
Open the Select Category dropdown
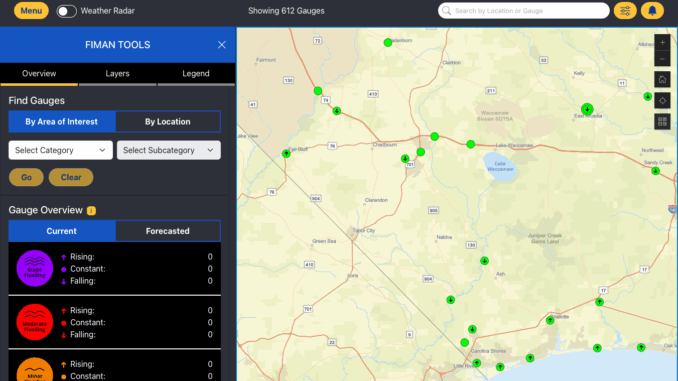[x=61, y=150]
